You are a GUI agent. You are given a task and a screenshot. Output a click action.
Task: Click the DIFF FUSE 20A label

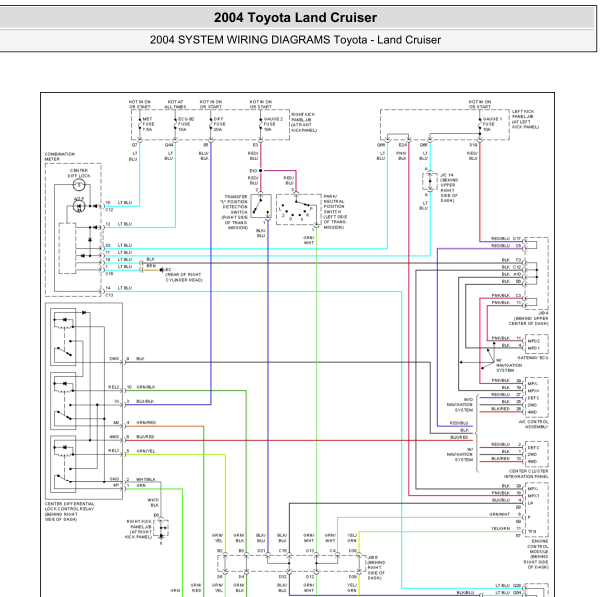219,124
